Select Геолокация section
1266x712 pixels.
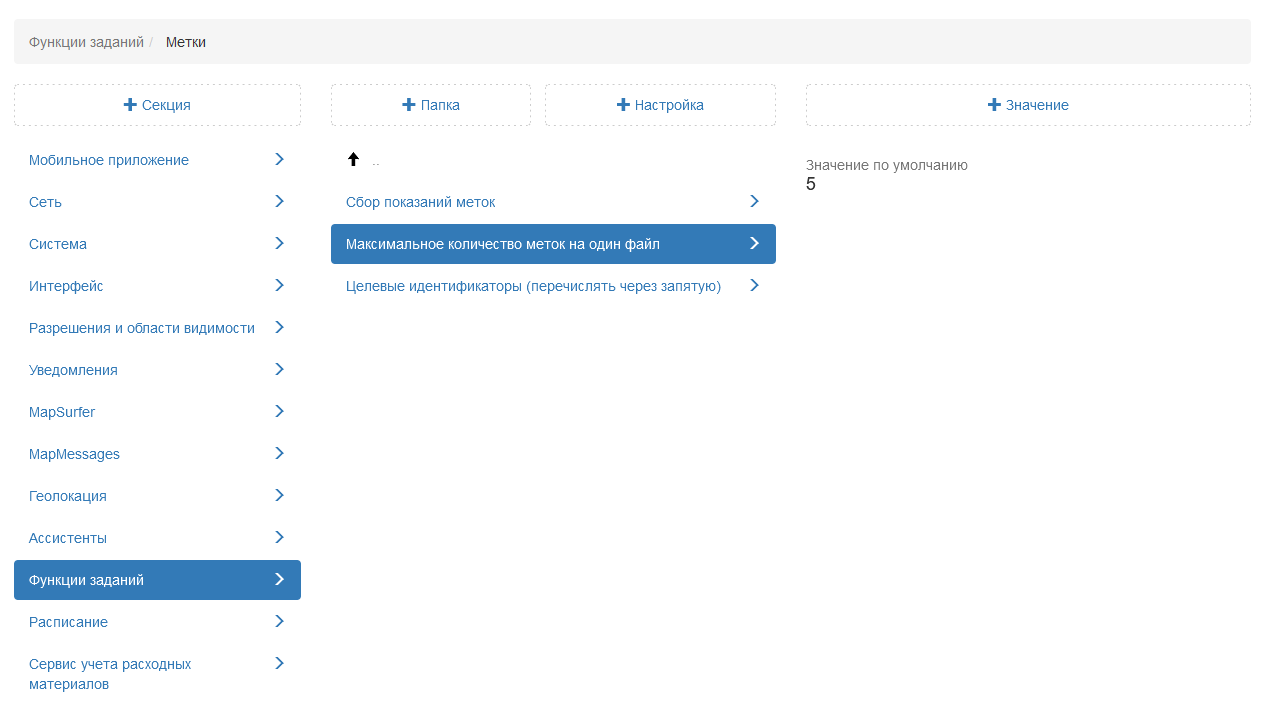point(157,496)
